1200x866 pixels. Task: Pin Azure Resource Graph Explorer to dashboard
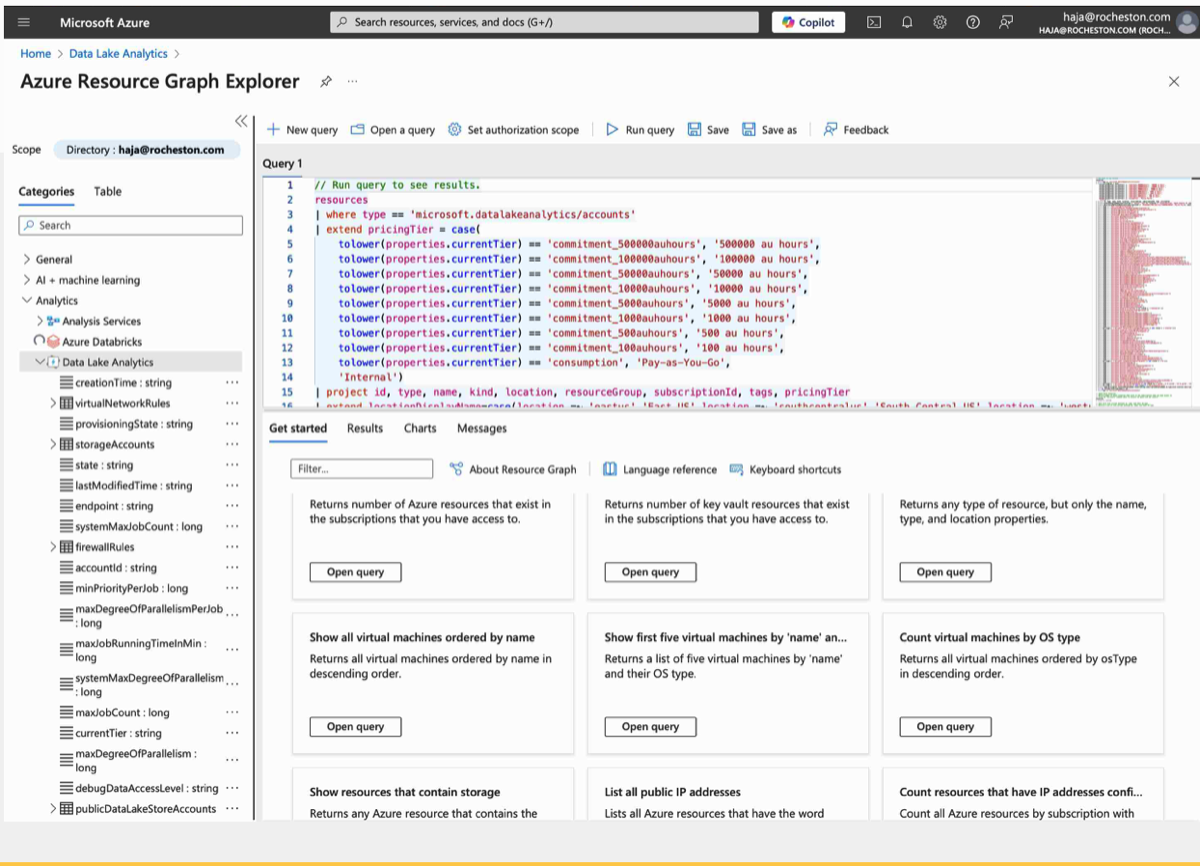(326, 82)
